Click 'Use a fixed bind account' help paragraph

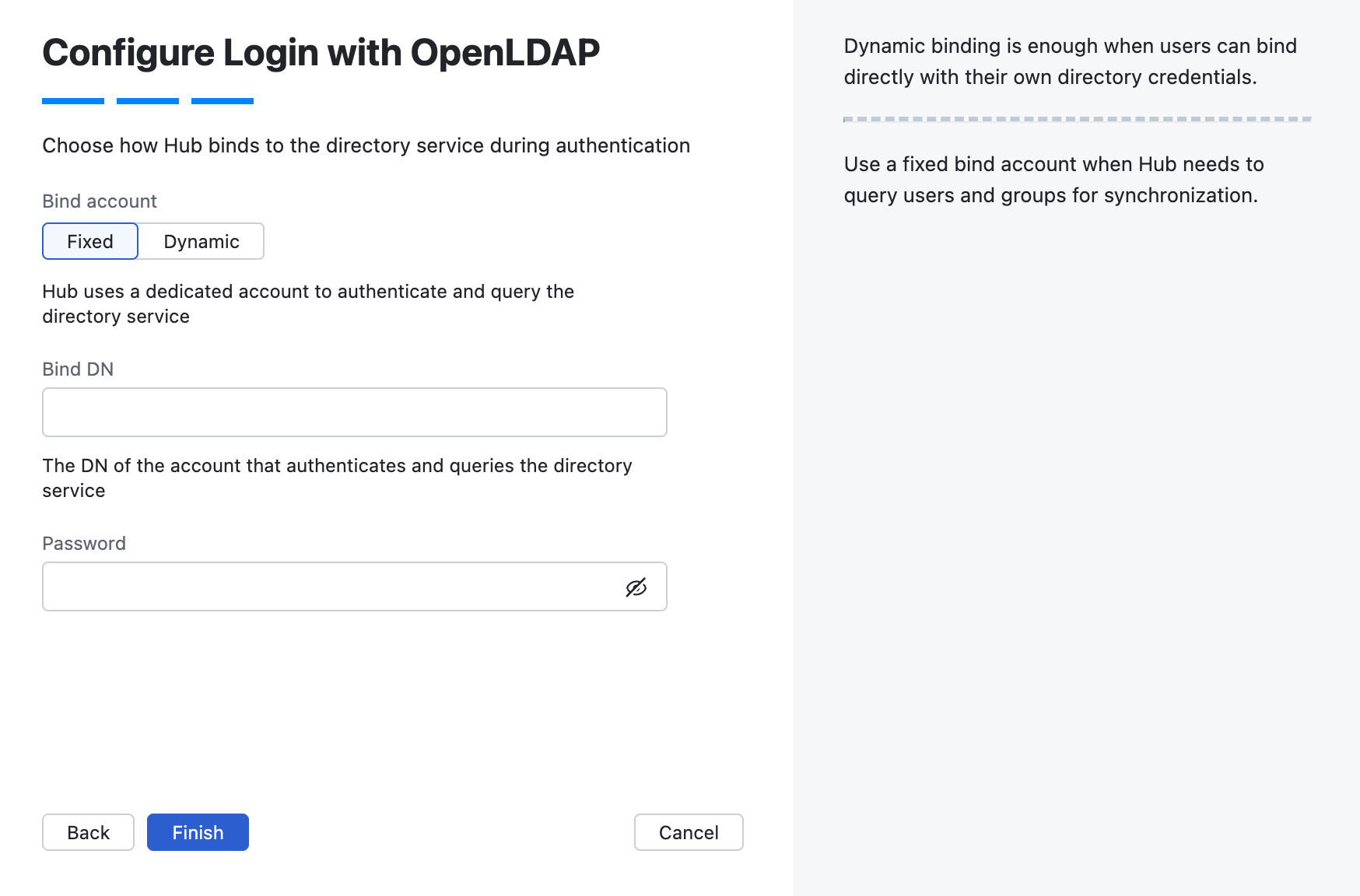[x=1054, y=180]
